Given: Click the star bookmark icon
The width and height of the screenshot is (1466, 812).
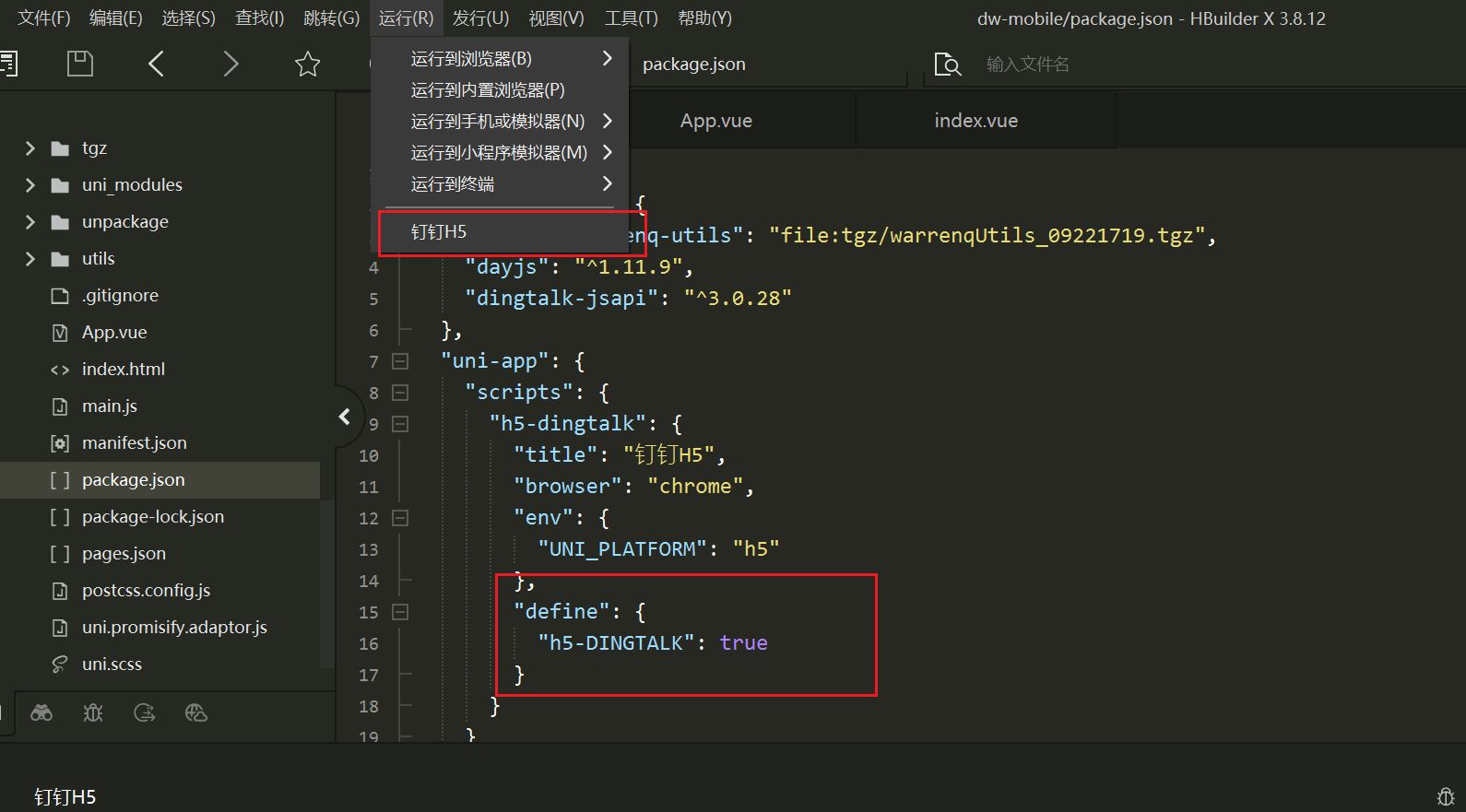Looking at the screenshot, I should (x=307, y=64).
